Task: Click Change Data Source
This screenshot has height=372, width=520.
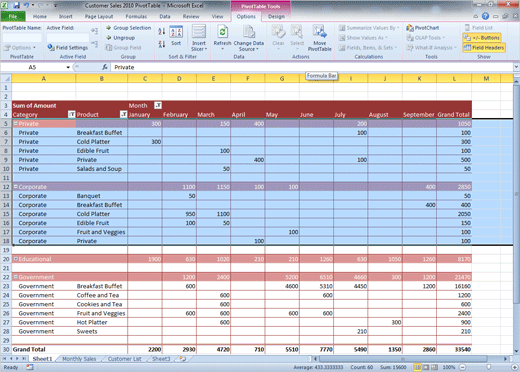Action: click(249, 38)
